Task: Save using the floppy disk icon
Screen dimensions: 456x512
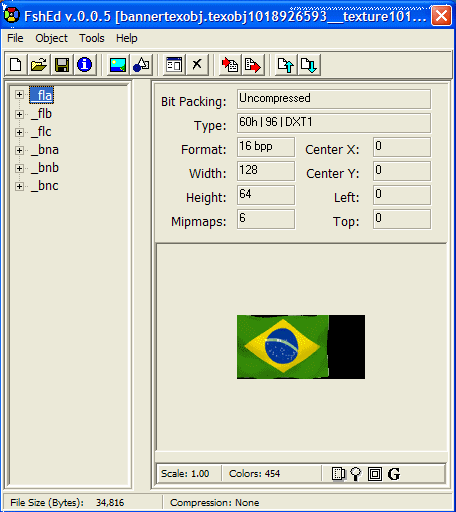Action: tap(62, 65)
